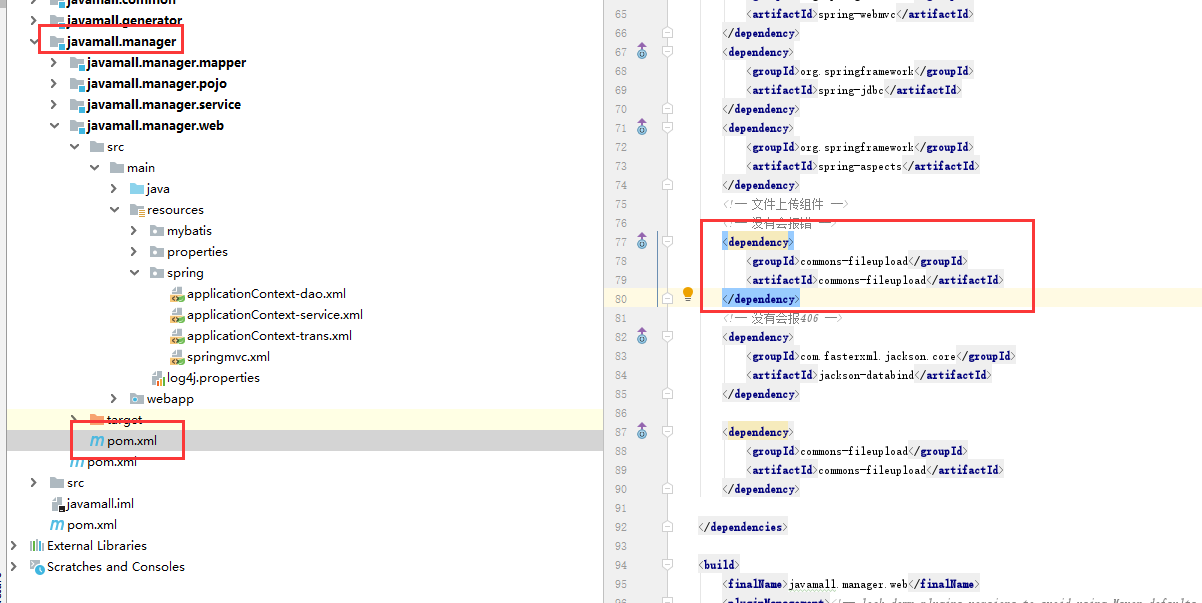Open applicationContext-dao.xml file
Image resolution: width=1202 pixels, height=603 pixels.
point(266,294)
